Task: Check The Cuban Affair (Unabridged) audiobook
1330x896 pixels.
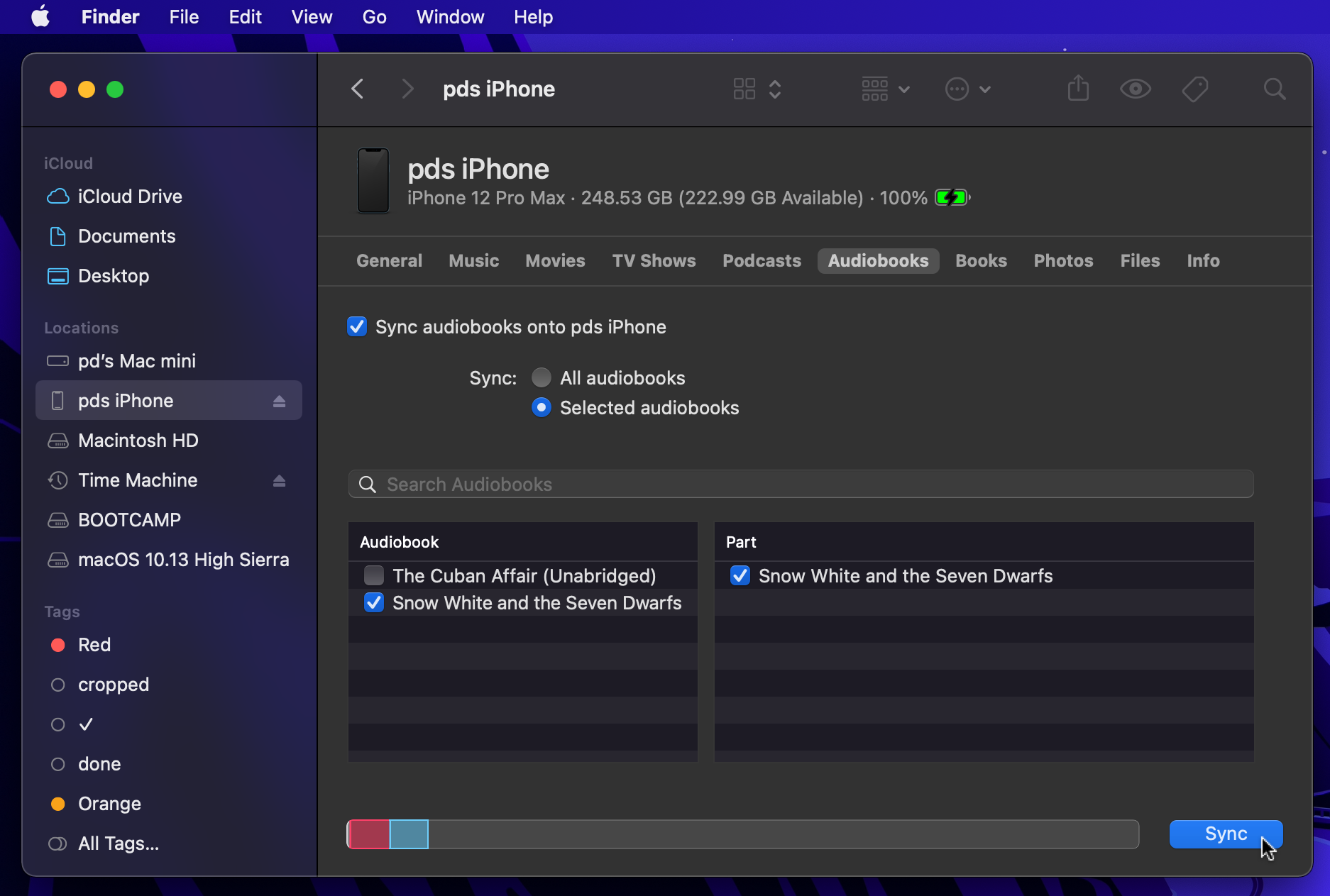Action: point(373,575)
